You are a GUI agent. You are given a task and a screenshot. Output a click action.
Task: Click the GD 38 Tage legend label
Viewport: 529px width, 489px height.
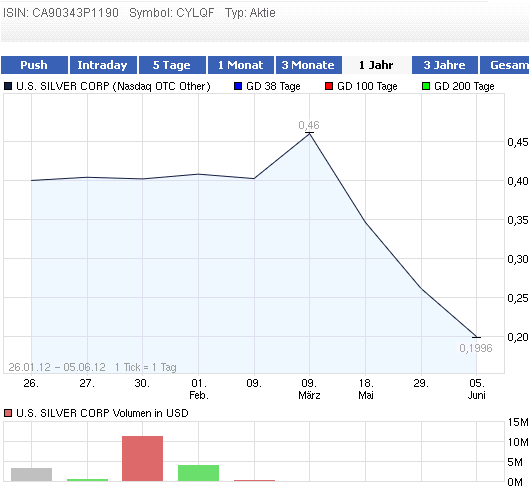coord(273,86)
